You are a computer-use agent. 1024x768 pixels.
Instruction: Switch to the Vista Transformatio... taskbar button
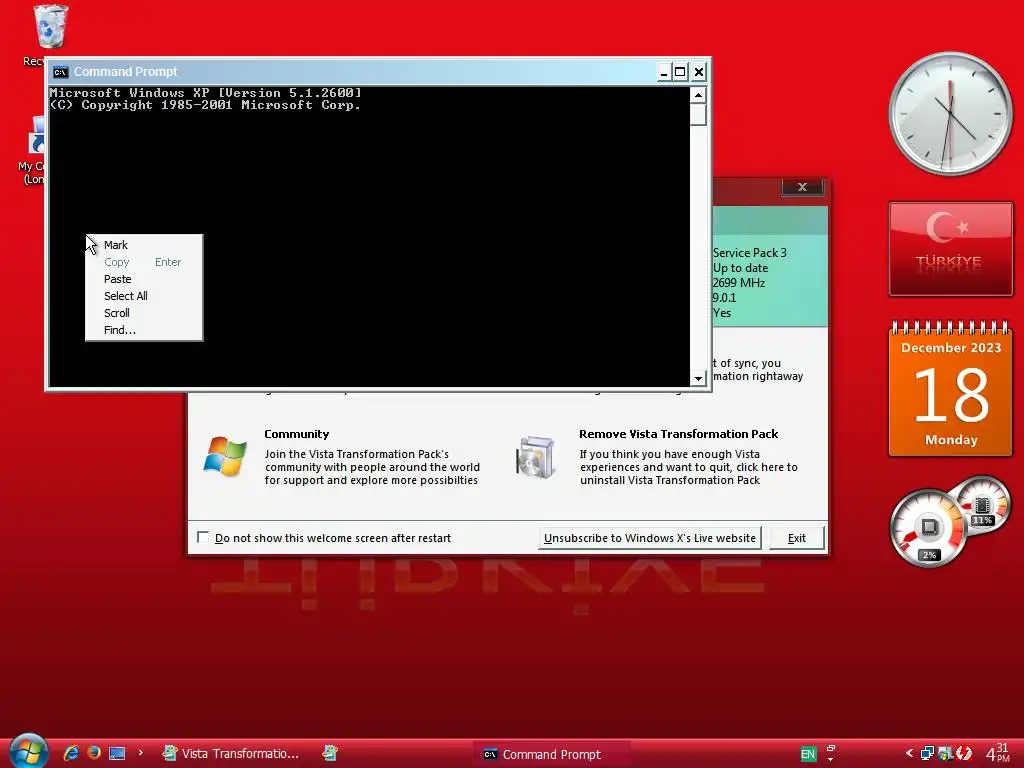coord(231,754)
